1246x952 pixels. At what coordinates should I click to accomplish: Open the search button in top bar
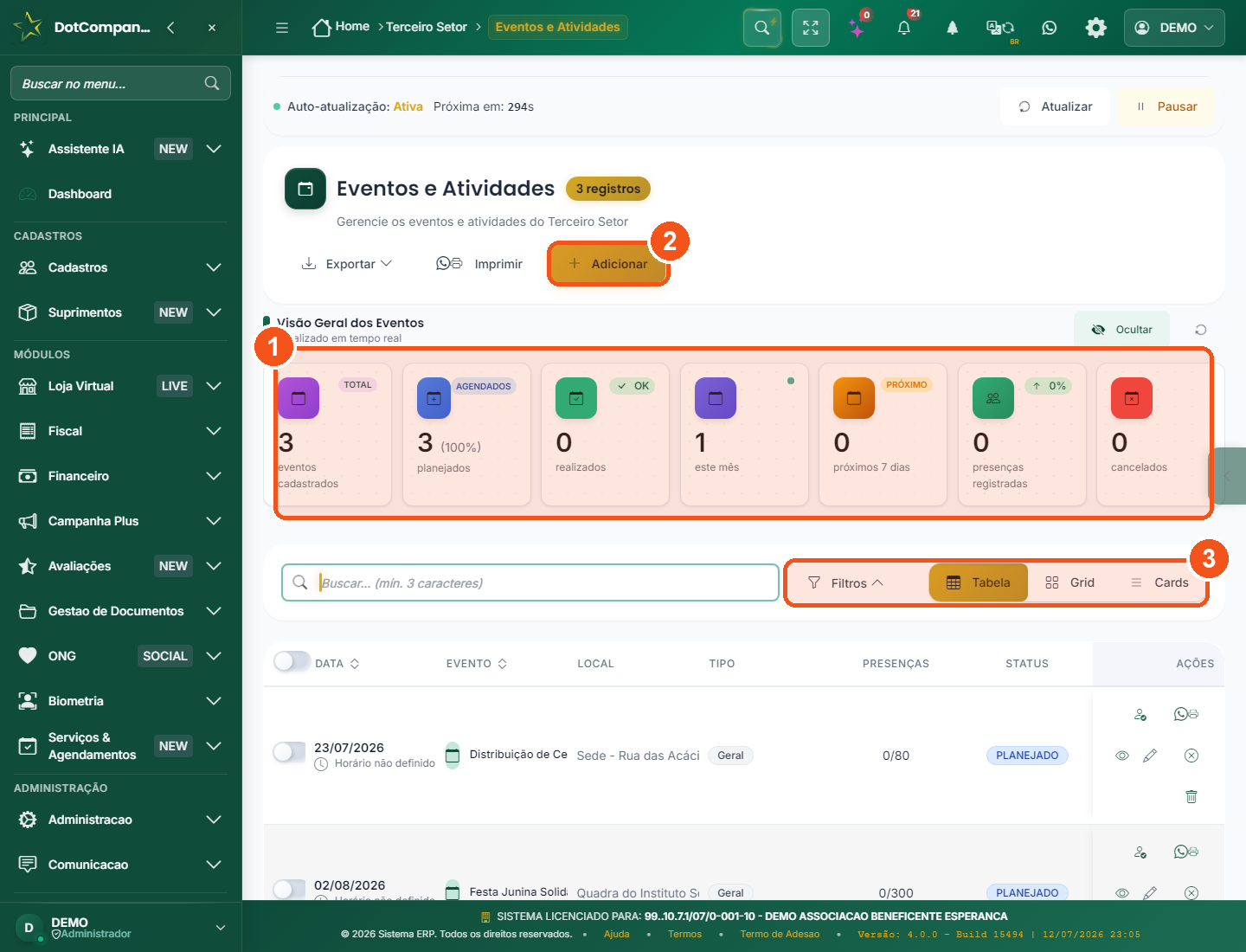[762, 28]
